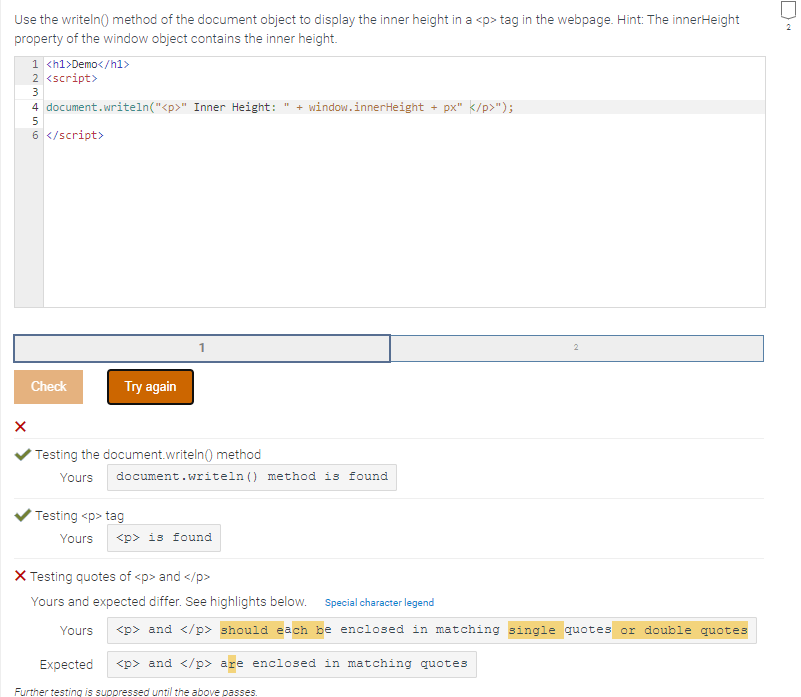The width and height of the screenshot is (801, 697).
Task: Click the highlighted word single
Action: pyautogui.click(x=533, y=629)
